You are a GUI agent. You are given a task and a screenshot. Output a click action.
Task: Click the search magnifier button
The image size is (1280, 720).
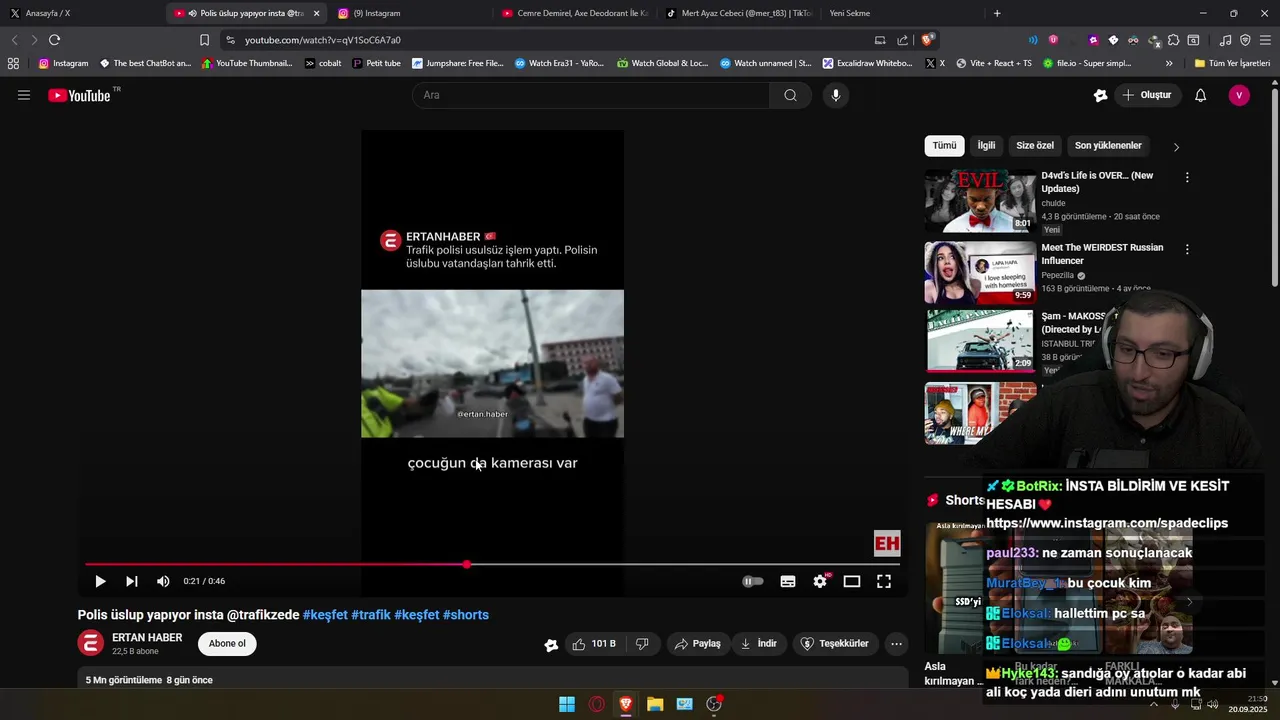pyautogui.click(x=790, y=95)
